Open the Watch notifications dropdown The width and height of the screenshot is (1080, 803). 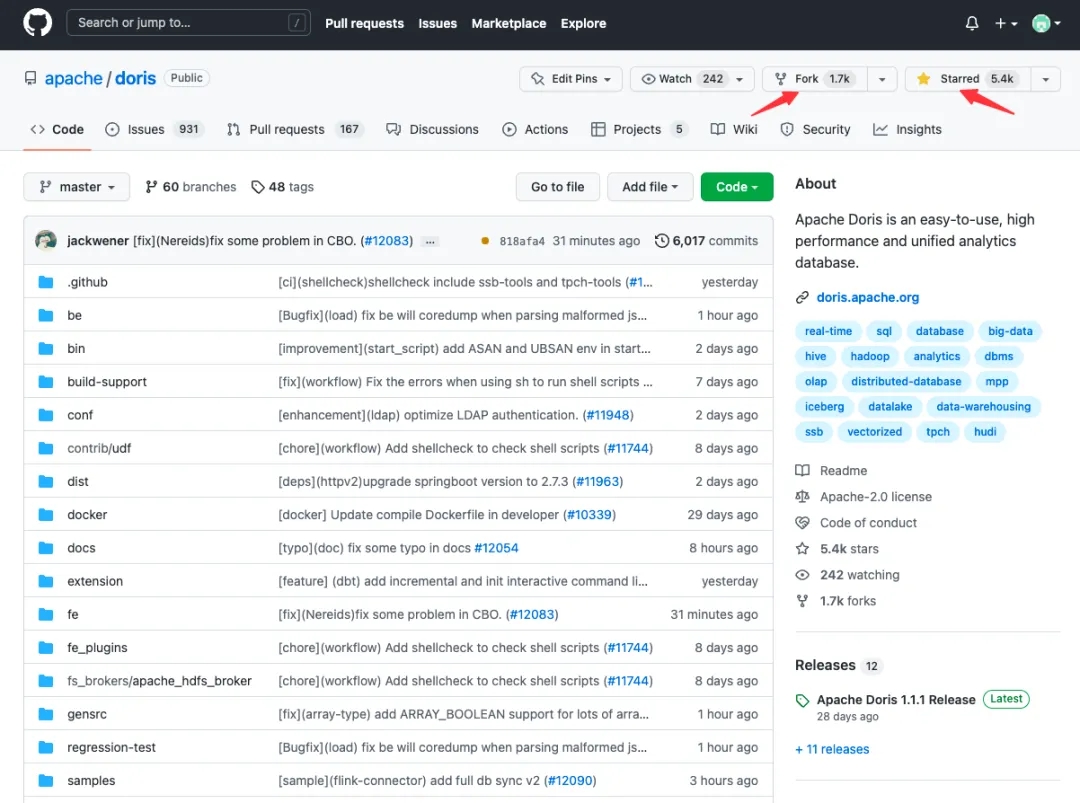pyautogui.click(x=692, y=79)
